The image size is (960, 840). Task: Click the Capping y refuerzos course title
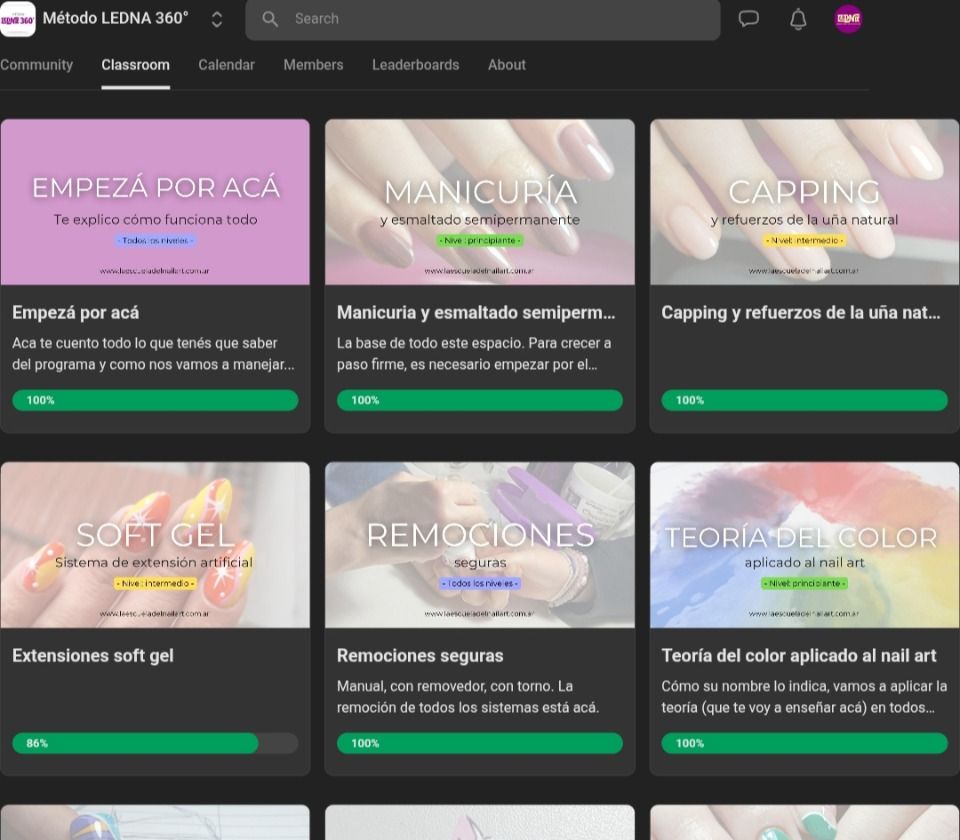pos(800,313)
